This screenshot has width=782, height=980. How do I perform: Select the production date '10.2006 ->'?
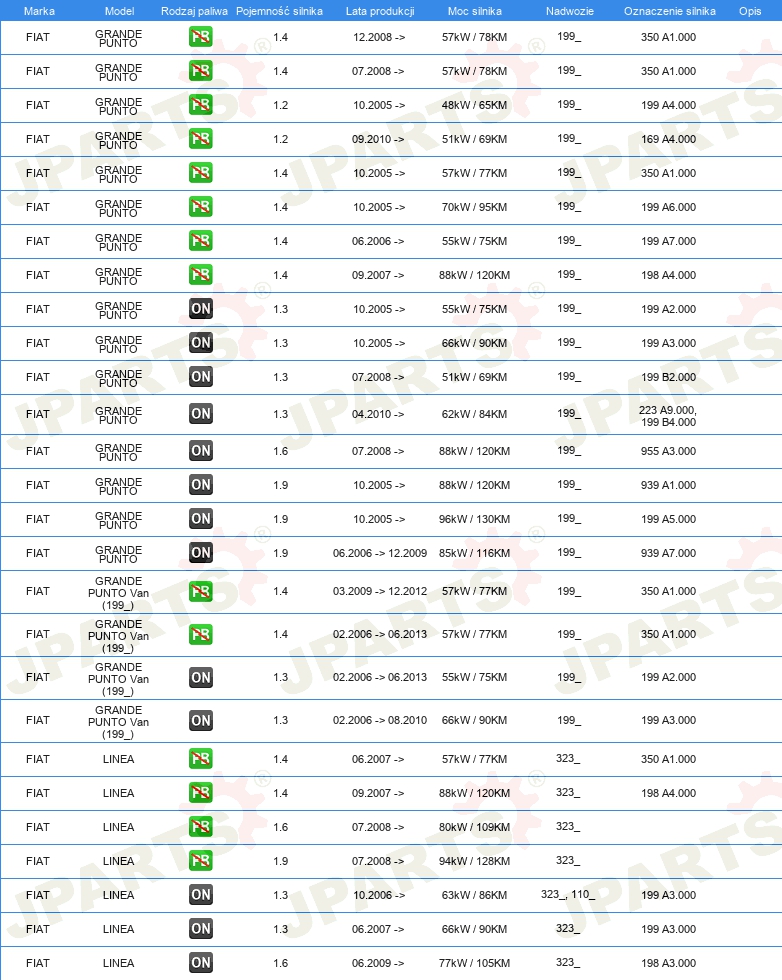click(x=379, y=895)
